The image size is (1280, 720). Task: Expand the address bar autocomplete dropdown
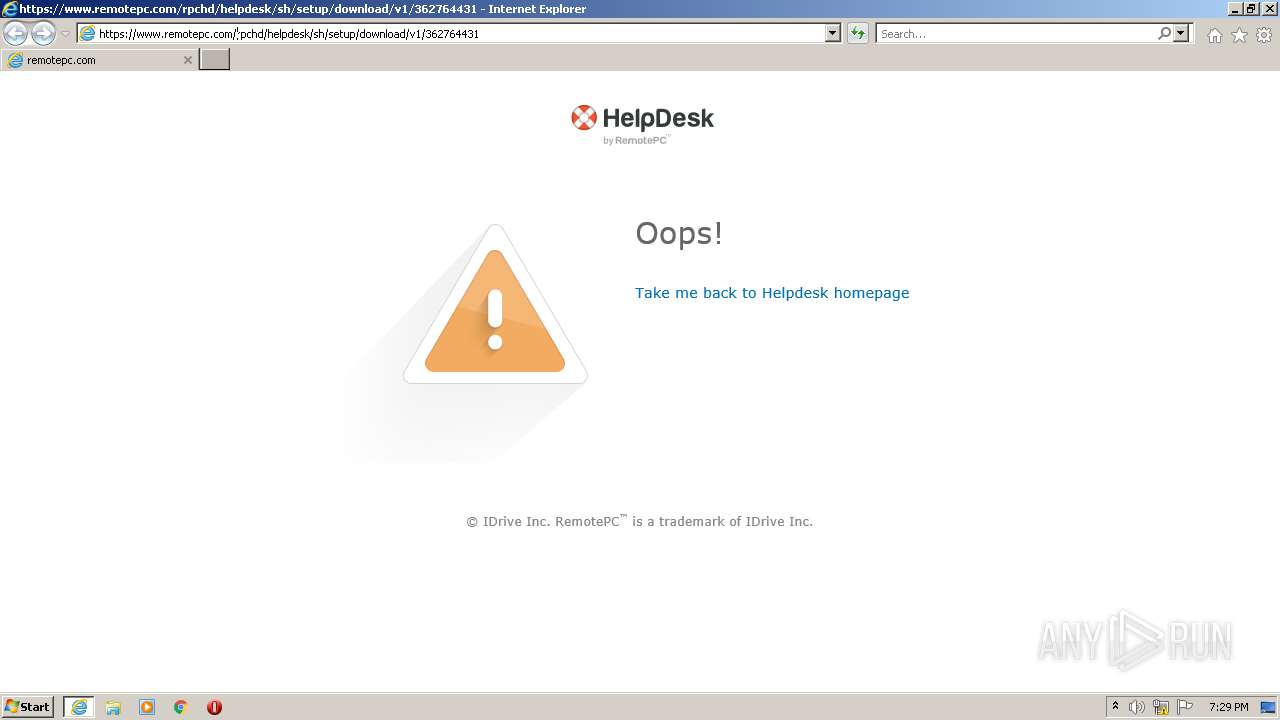(x=833, y=33)
